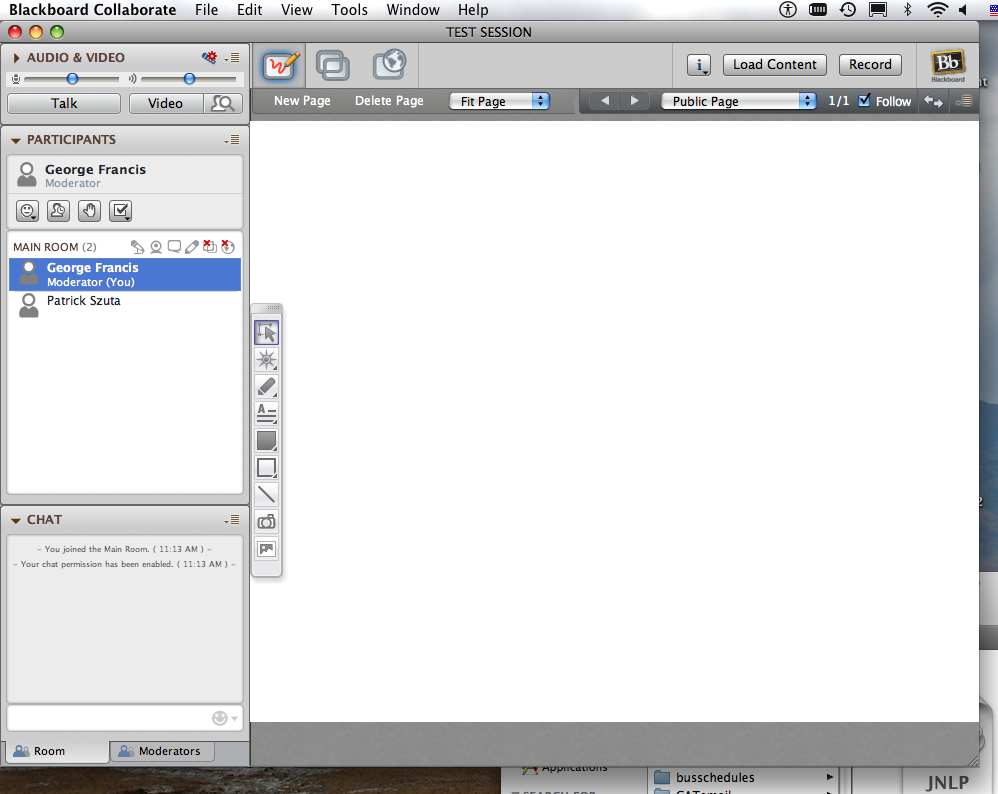The height and width of the screenshot is (794, 998).
Task: Open Application Sharing mode
Action: (x=333, y=65)
